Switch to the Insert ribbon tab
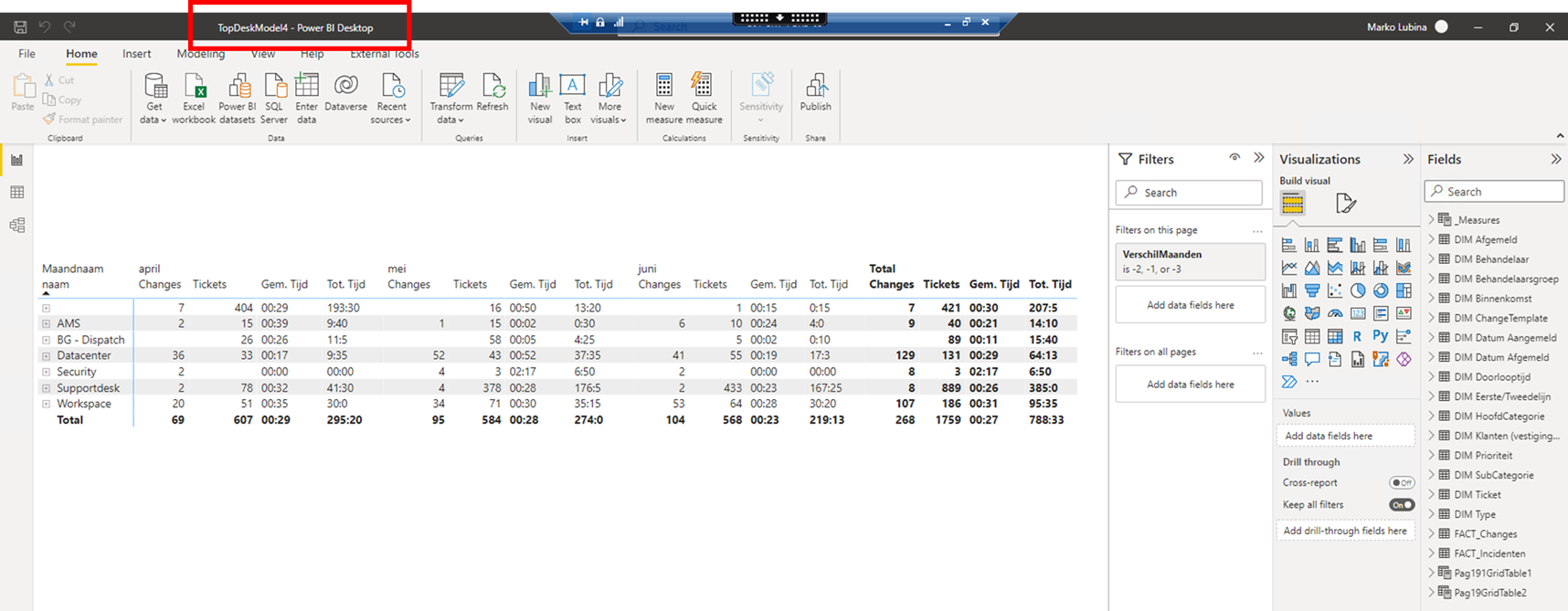The width and height of the screenshot is (1568, 611). coord(137,54)
